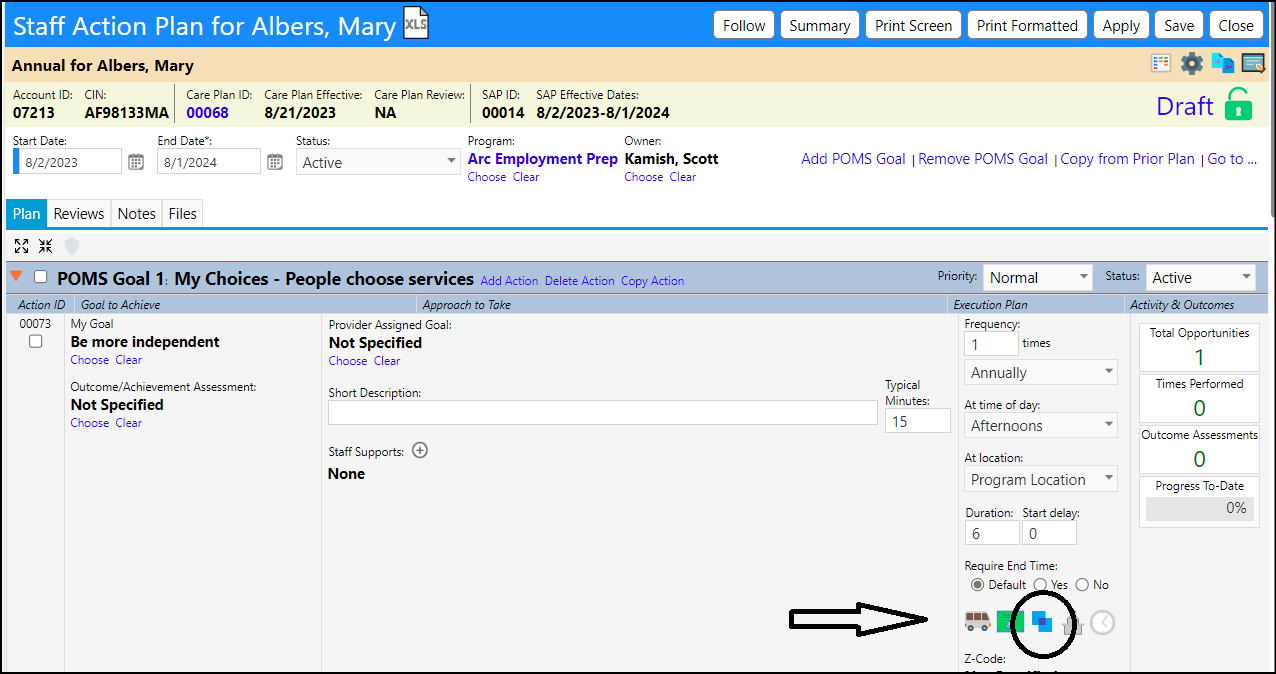The height and width of the screenshot is (674, 1276).
Task: Click the Duration field
Action: [x=992, y=533]
